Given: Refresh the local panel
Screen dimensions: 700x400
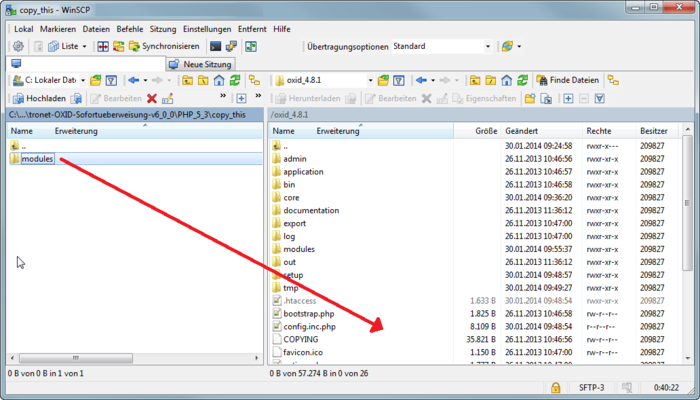Looking at the screenshot, I should point(235,80).
